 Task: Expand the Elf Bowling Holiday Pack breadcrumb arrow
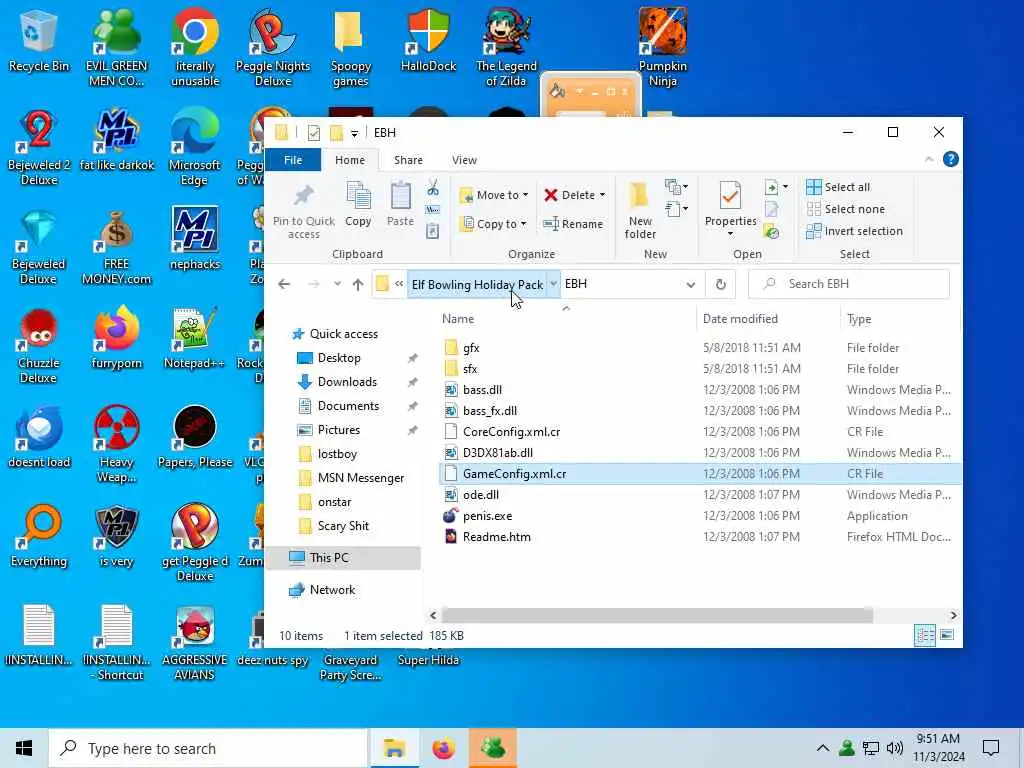[x=553, y=284]
